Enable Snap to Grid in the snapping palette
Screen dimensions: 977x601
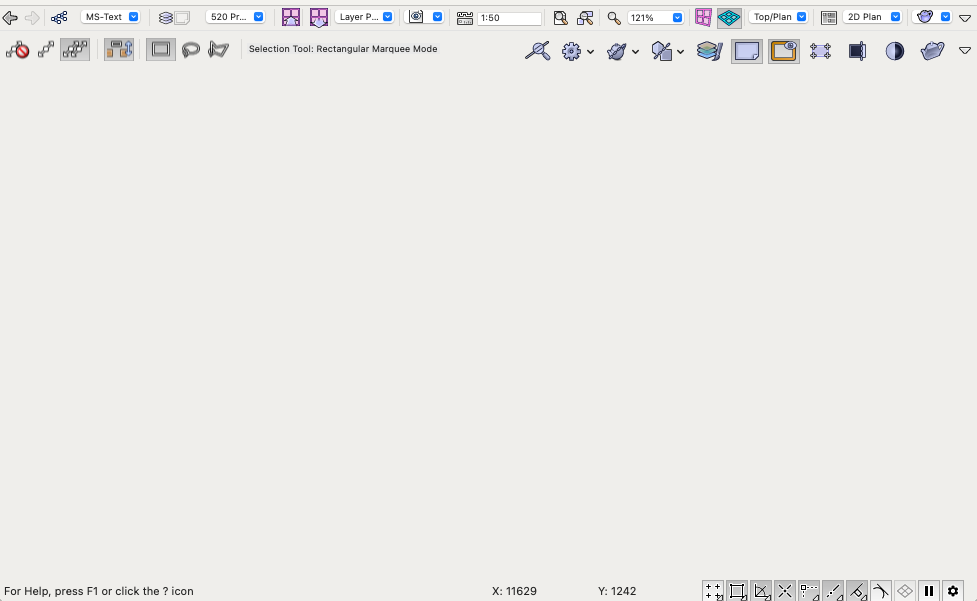point(713,591)
